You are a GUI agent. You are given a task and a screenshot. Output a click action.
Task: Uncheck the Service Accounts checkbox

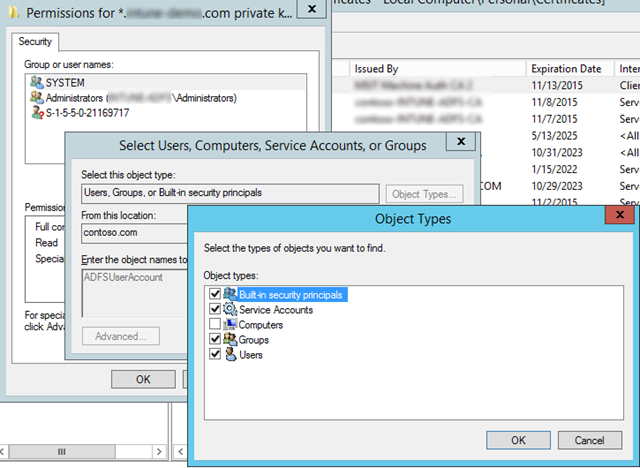tap(213, 310)
